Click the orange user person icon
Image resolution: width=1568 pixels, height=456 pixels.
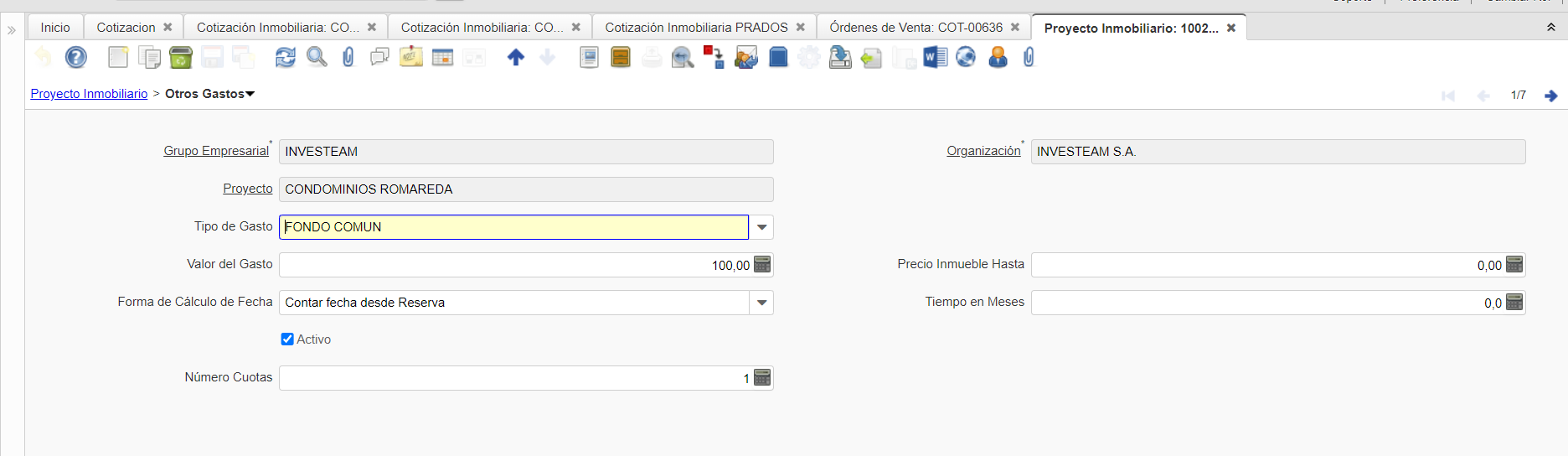click(998, 57)
